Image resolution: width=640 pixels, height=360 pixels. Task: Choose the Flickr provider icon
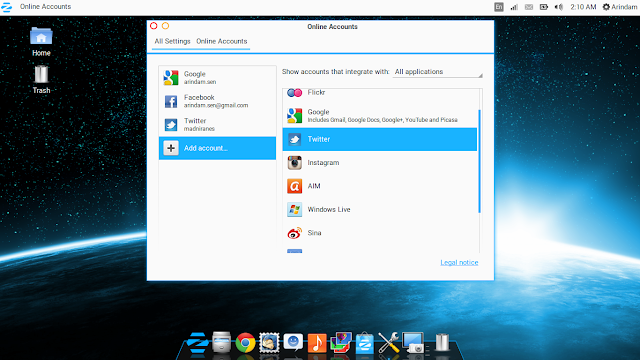294,93
